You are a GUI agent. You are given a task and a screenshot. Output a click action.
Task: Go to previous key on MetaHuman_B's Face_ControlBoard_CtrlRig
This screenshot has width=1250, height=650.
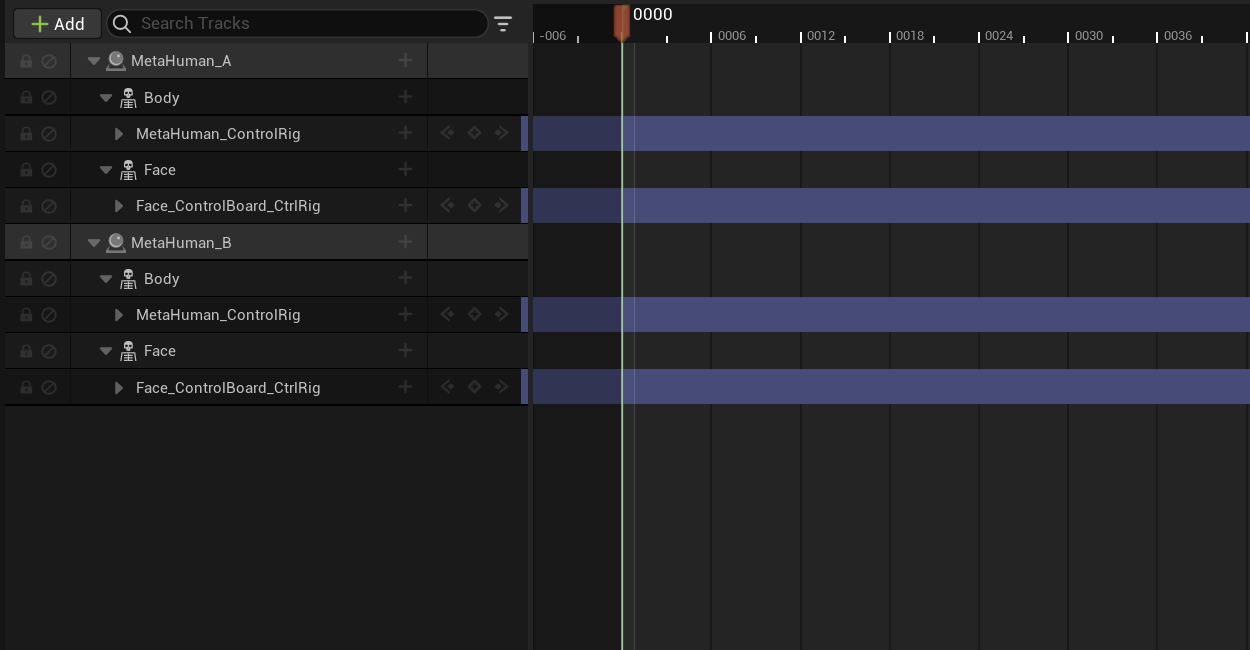tap(447, 387)
